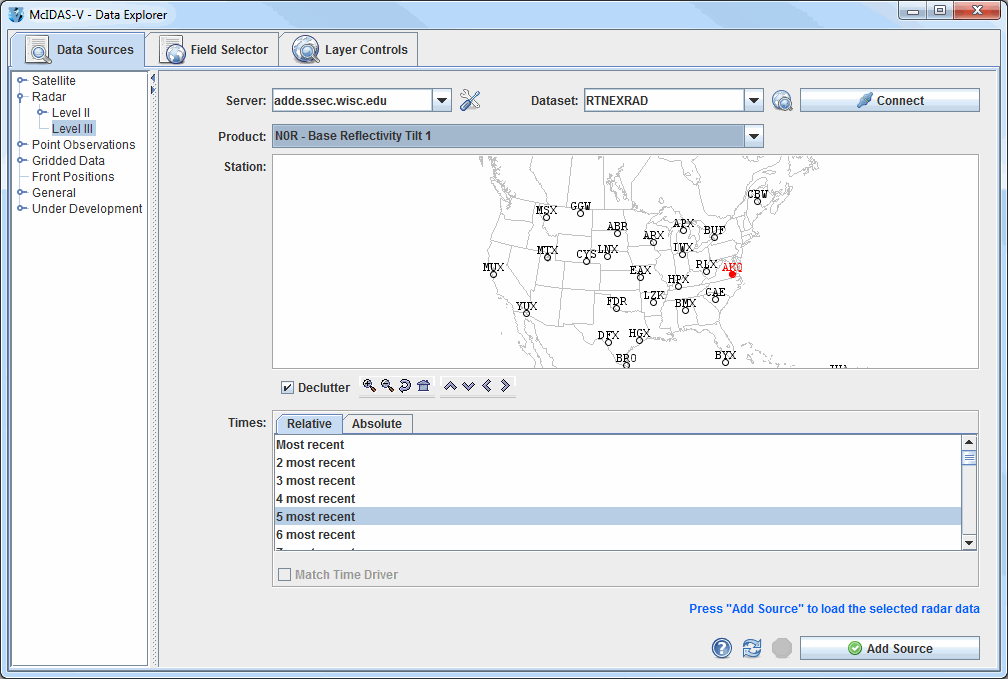Choose 3 most recent in the list
This screenshot has height=679, width=1008.
[x=618, y=480]
